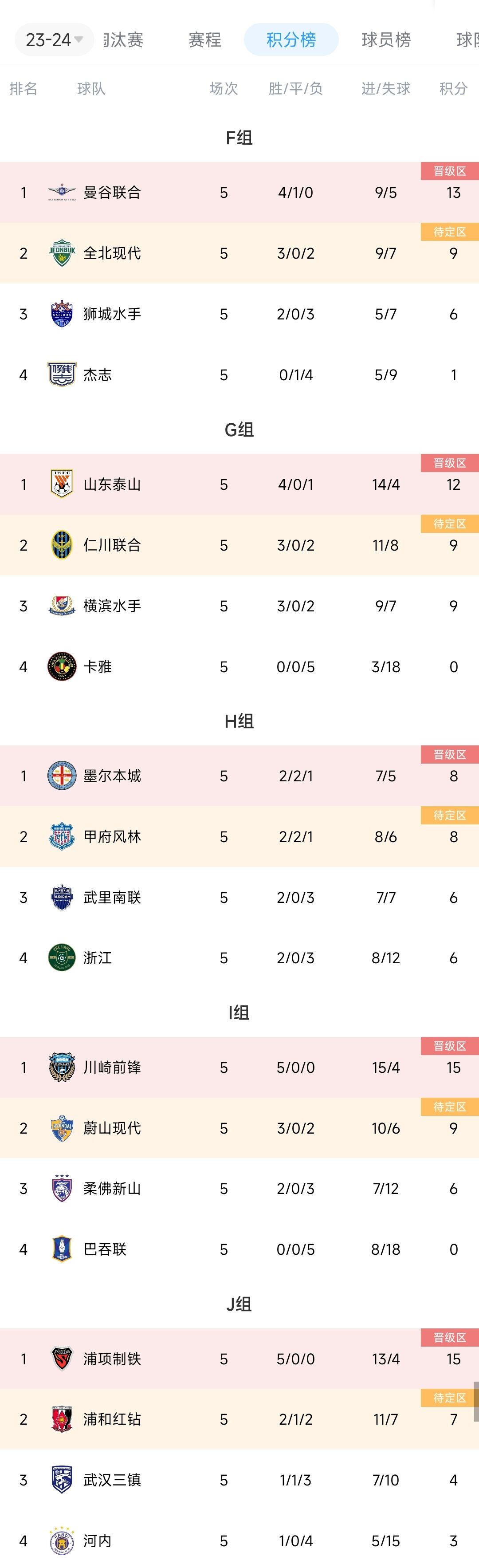Tap the 浦和红钻 club badge
The height and width of the screenshot is (1568, 479).
coord(62,1419)
